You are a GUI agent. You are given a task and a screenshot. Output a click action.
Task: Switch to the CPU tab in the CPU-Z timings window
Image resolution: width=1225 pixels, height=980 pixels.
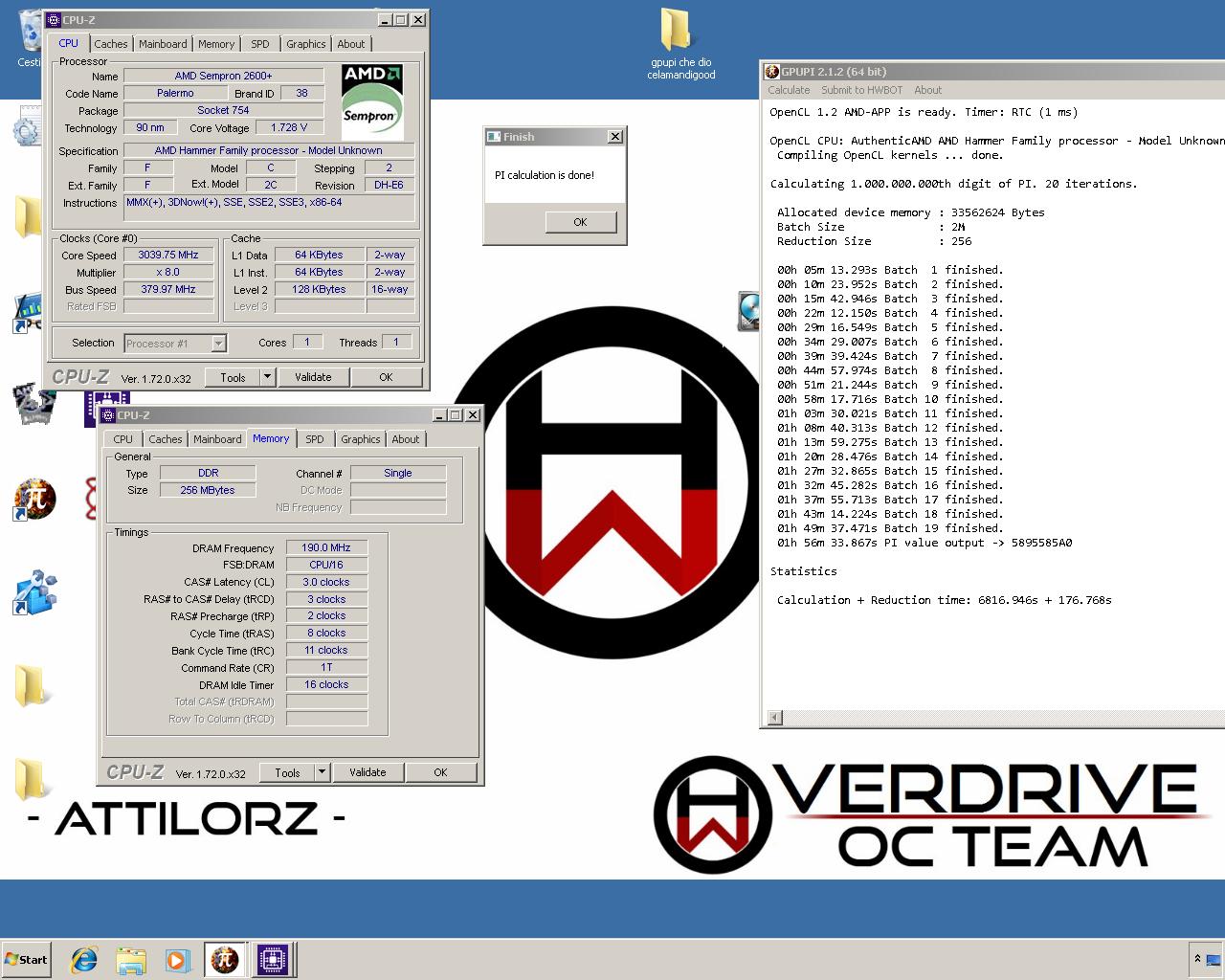pyautogui.click(x=123, y=439)
